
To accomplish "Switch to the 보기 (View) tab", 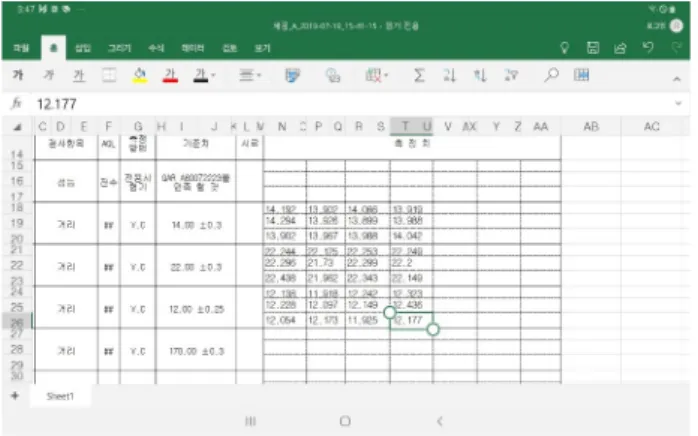I will pyautogui.click(x=262, y=48).
